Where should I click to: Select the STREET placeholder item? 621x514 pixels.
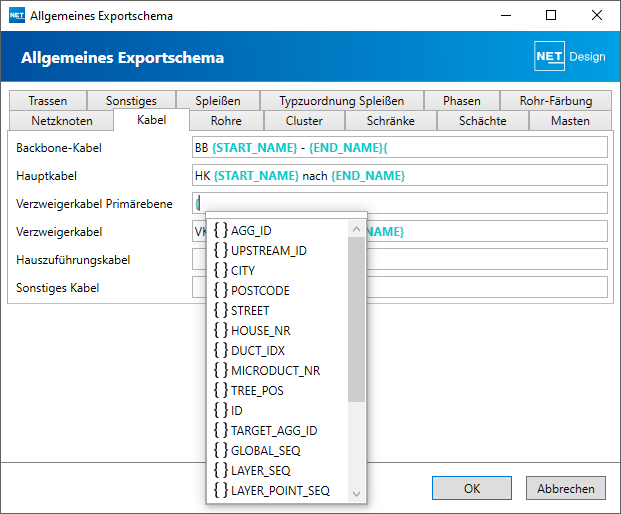pyautogui.click(x=250, y=310)
